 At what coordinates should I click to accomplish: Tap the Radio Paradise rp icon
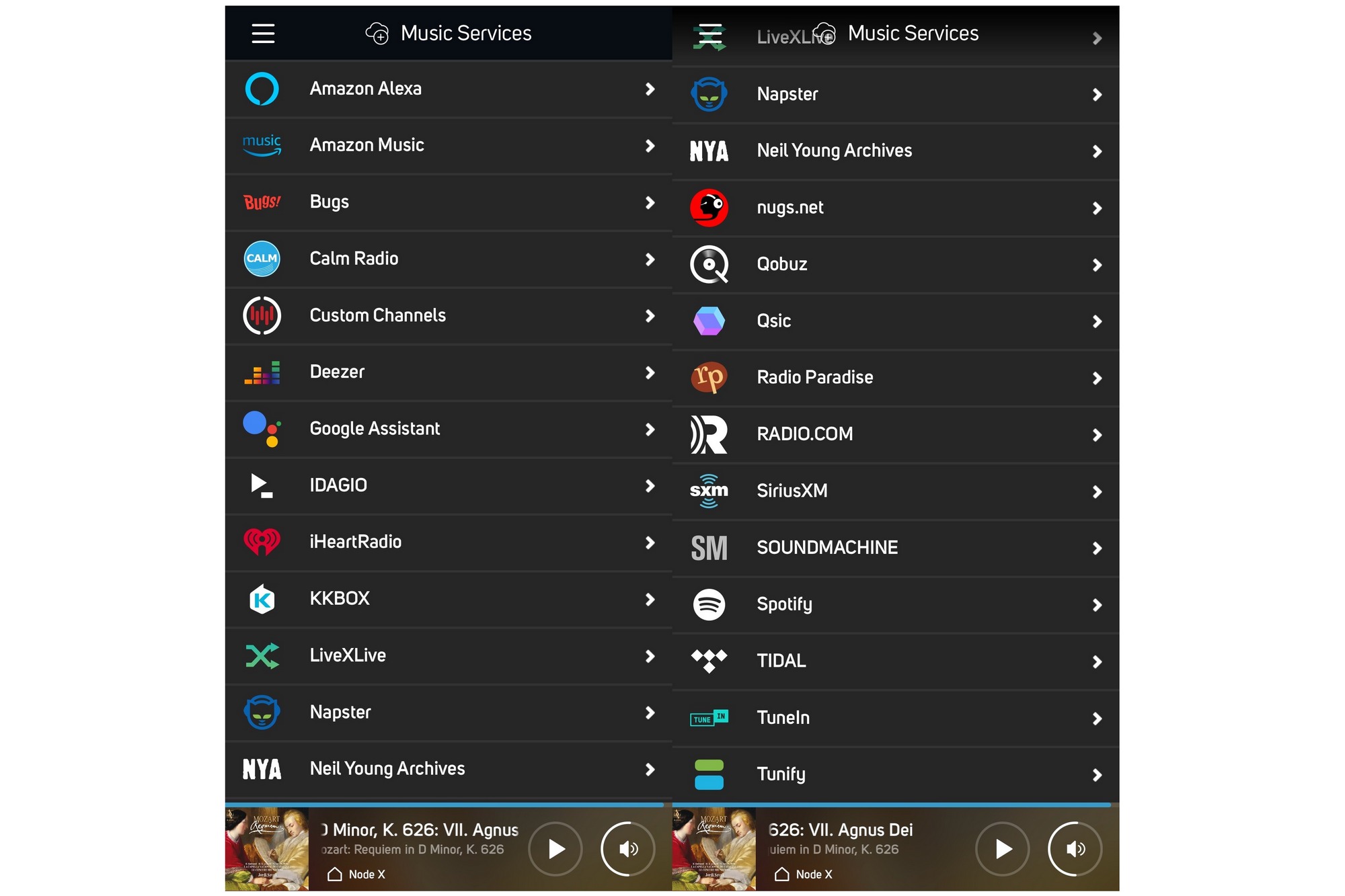[x=709, y=377]
